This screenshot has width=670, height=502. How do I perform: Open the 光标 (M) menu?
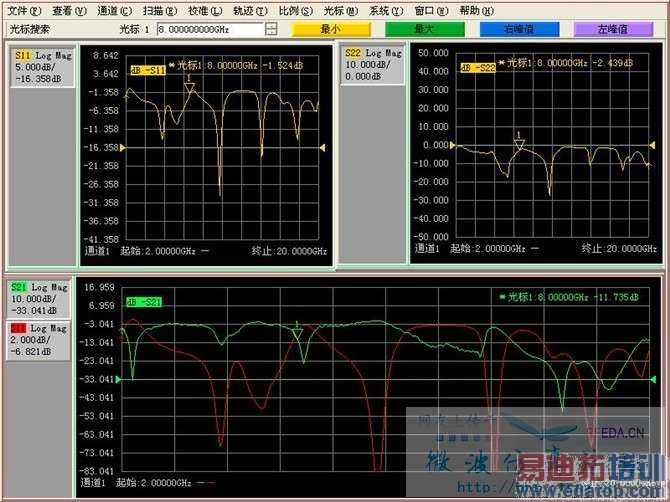coord(341,10)
